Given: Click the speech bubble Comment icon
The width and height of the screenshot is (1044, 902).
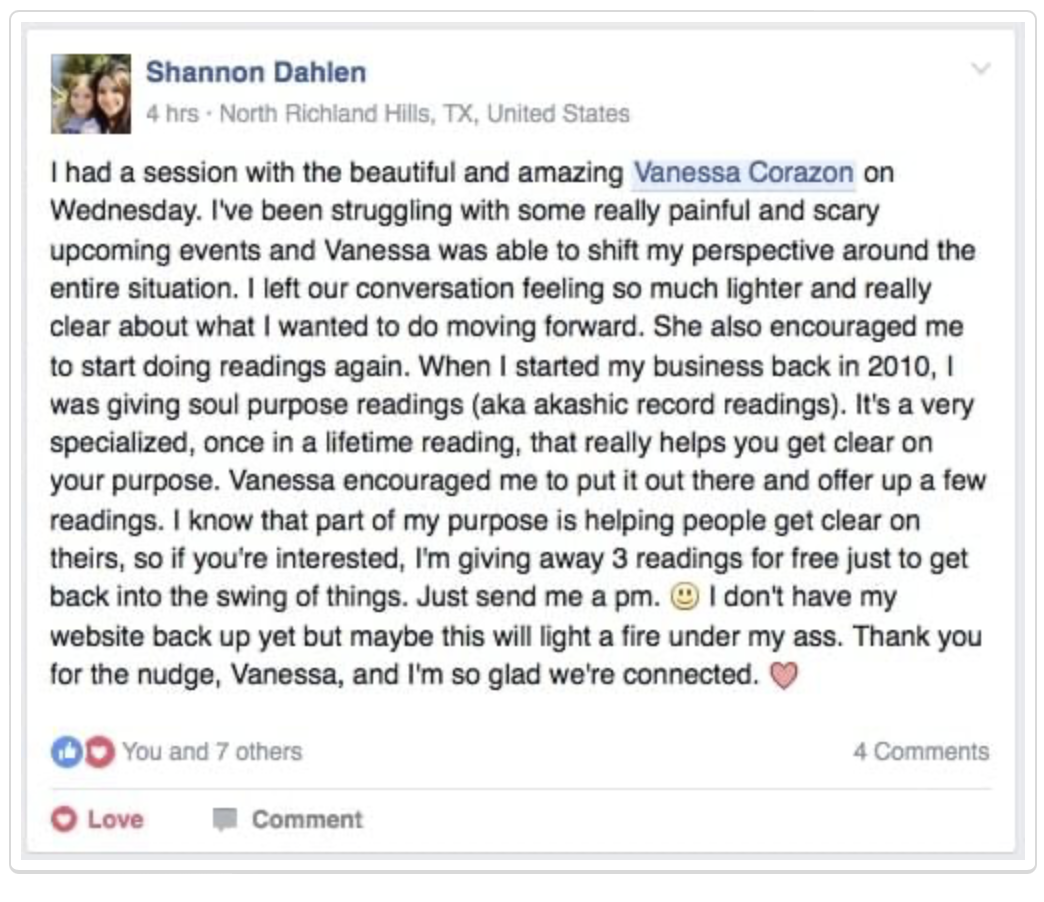Looking at the screenshot, I should [x=226, y=820].
